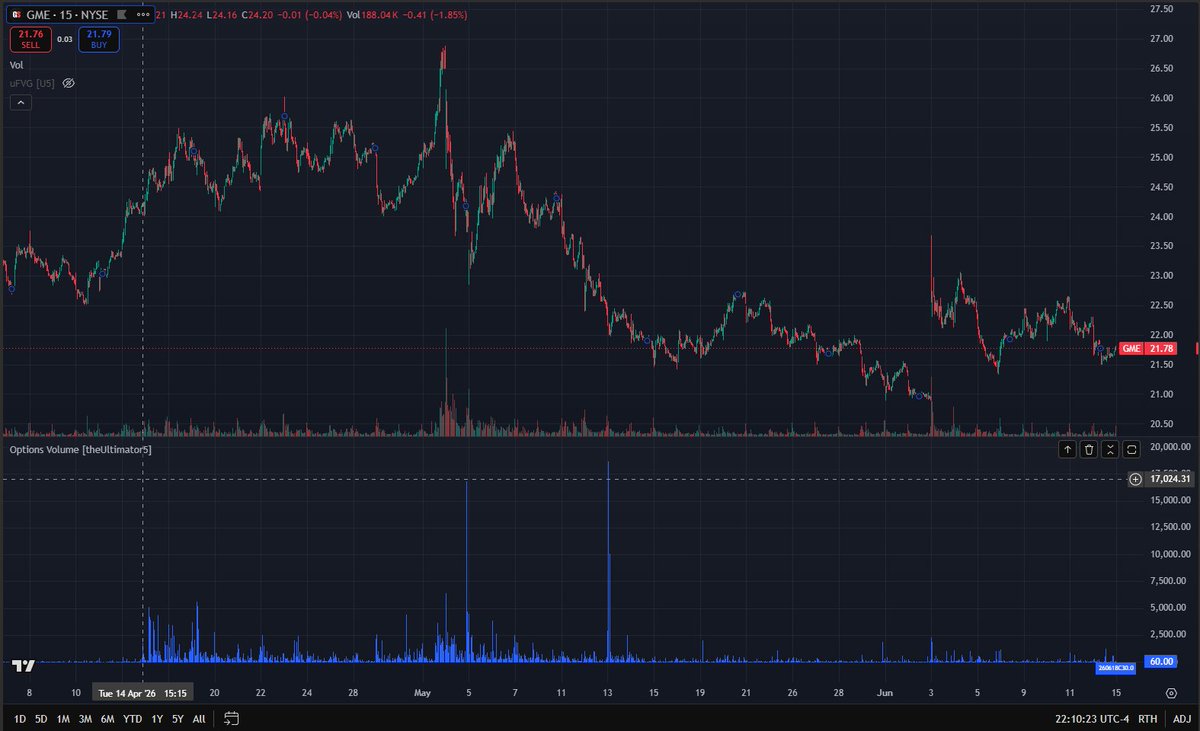Image resolution: width=1200 pixels, height=731 pixels.
Task: Select the 1Y time range
Action: 157,719
